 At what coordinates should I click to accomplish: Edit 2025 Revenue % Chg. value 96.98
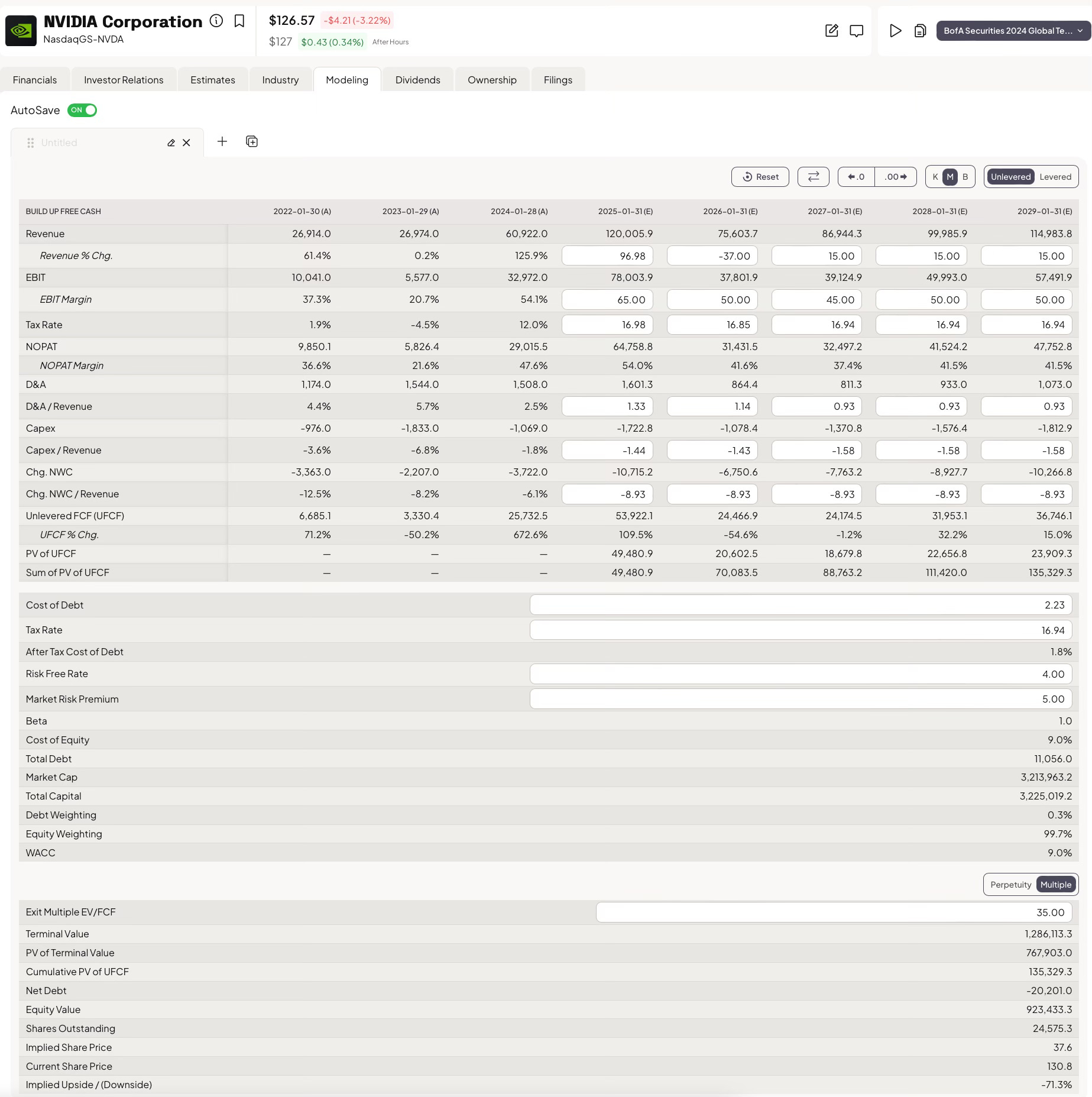pyautogui.click(x=608, y=255)
